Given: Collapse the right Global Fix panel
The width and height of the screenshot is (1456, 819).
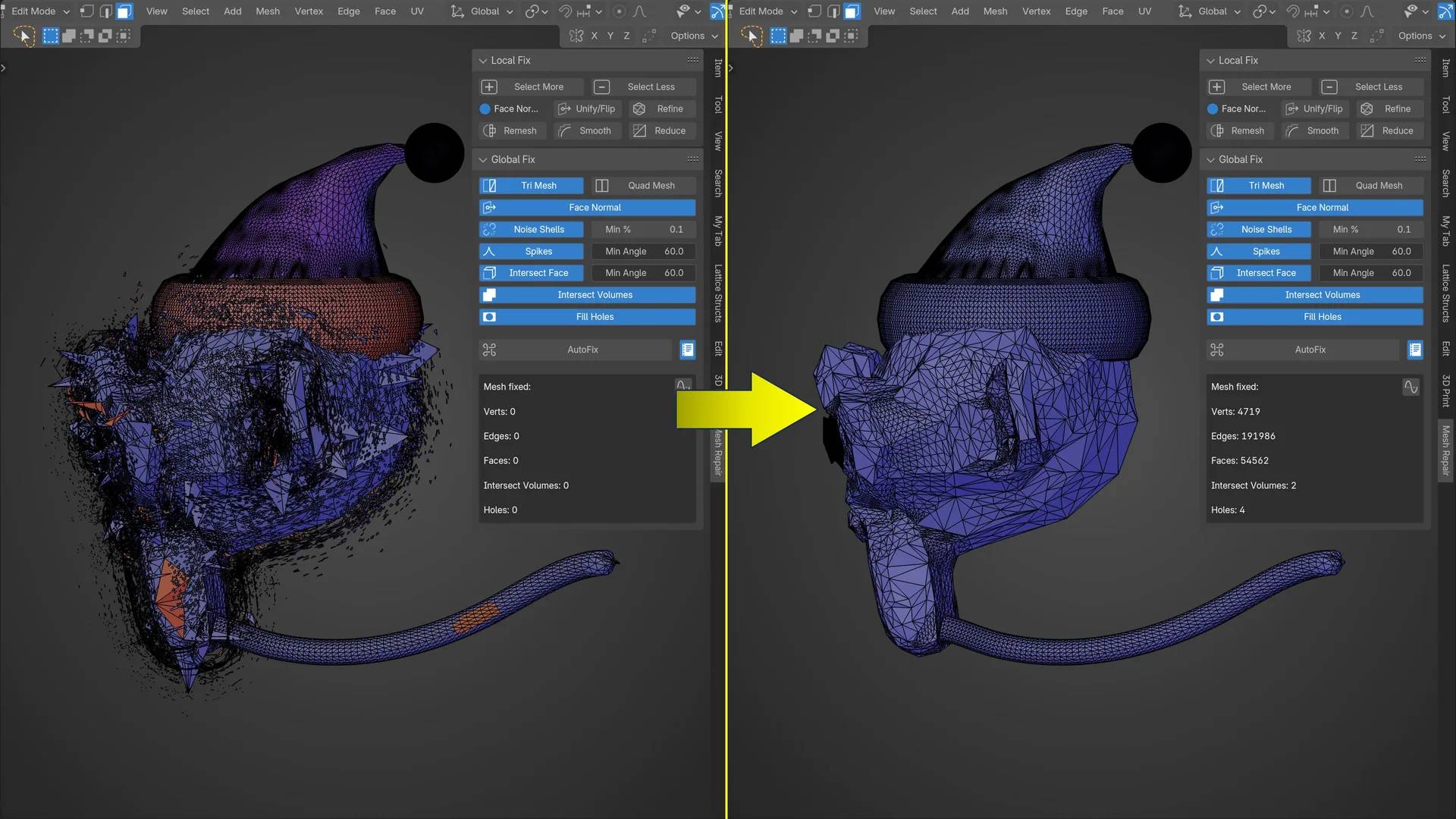Looking at the screenshot, I should pyautogui.click(x=1211, y=159).
